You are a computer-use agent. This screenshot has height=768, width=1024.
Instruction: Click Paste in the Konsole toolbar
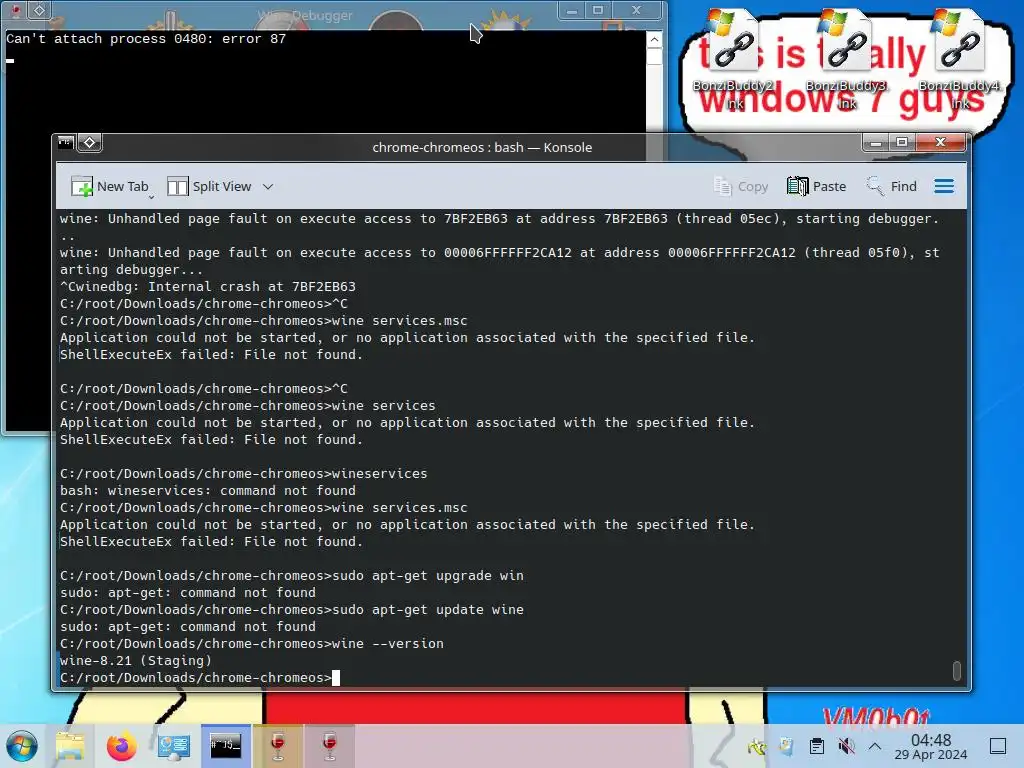816,187
